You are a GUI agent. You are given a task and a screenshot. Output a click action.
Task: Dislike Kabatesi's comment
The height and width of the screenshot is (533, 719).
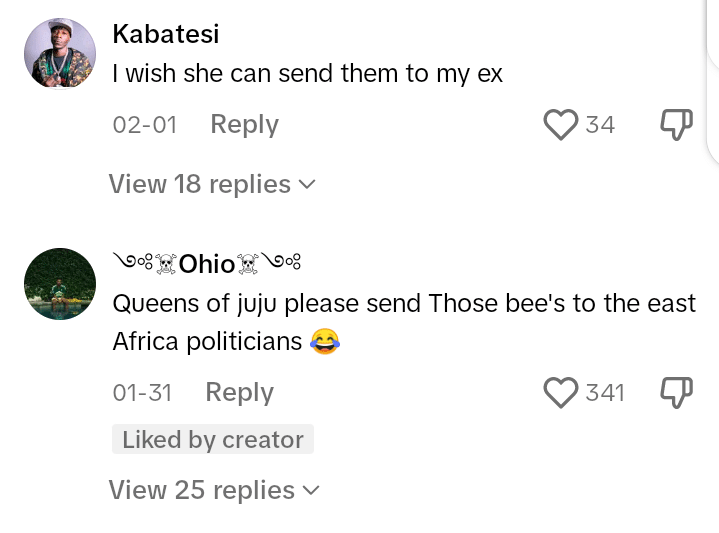(x=677, y=125)
